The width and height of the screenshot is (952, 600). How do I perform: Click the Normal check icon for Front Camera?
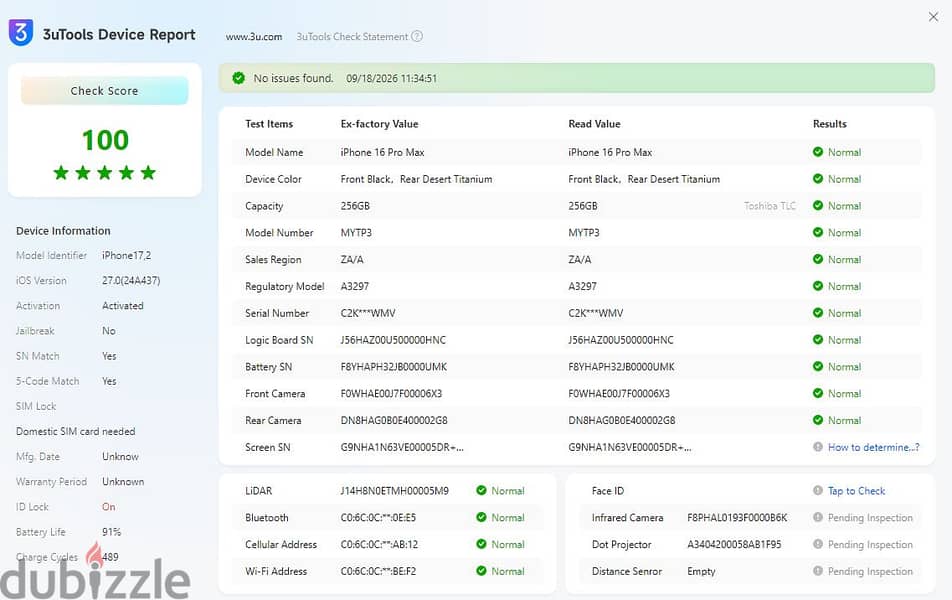pyautogui.click(x=818, y=393)
